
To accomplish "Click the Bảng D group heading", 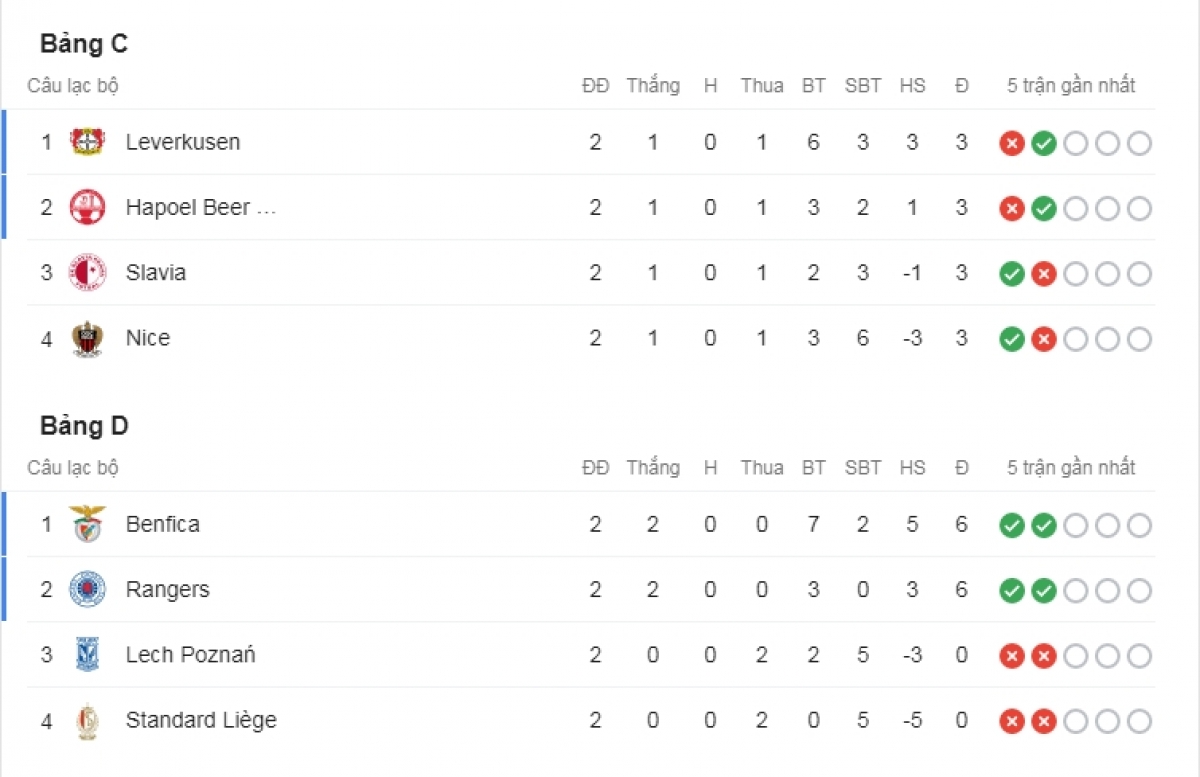I will coord(84,426).
